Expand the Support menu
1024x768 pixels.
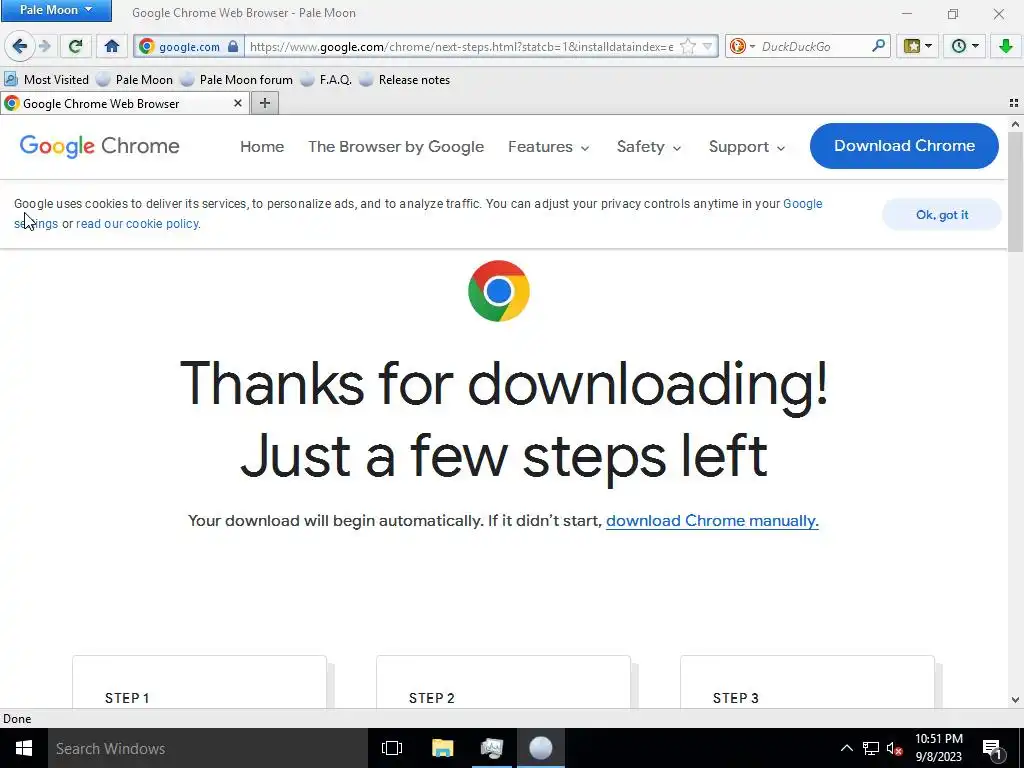747,147
